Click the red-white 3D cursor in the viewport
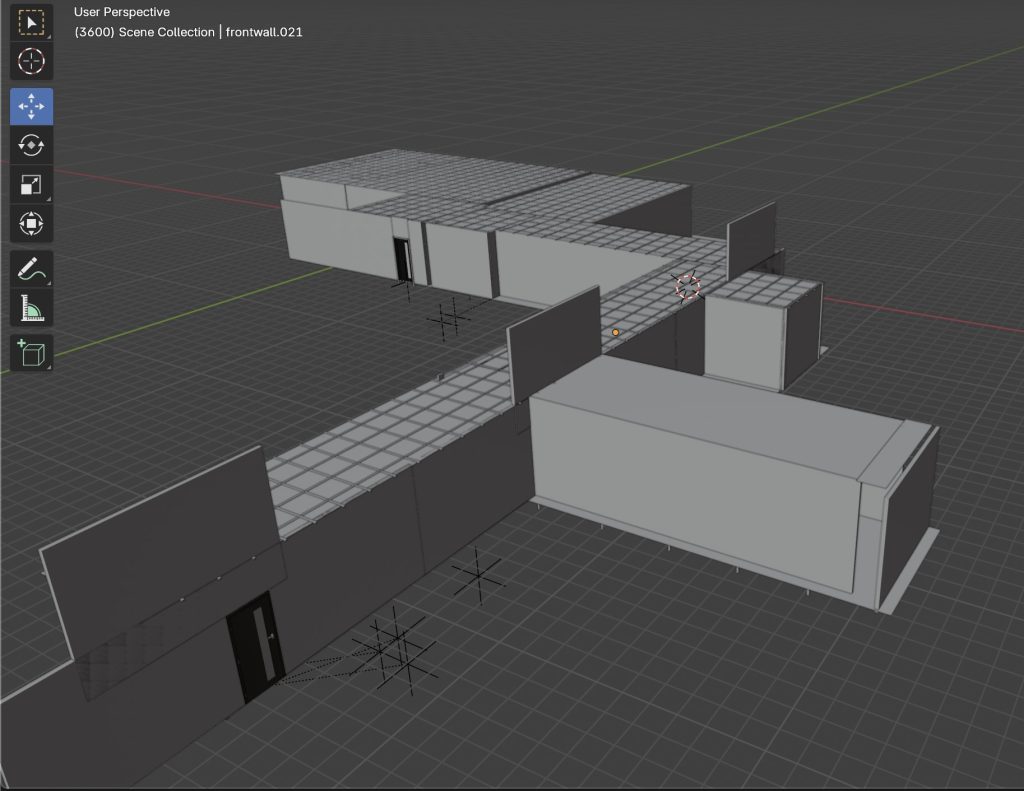The image size is (1024, 791). 687,287
